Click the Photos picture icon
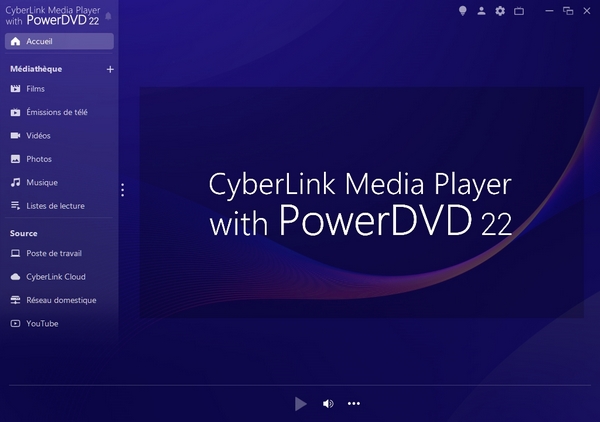This screenshot has height=422, width=600. (15, 159)
